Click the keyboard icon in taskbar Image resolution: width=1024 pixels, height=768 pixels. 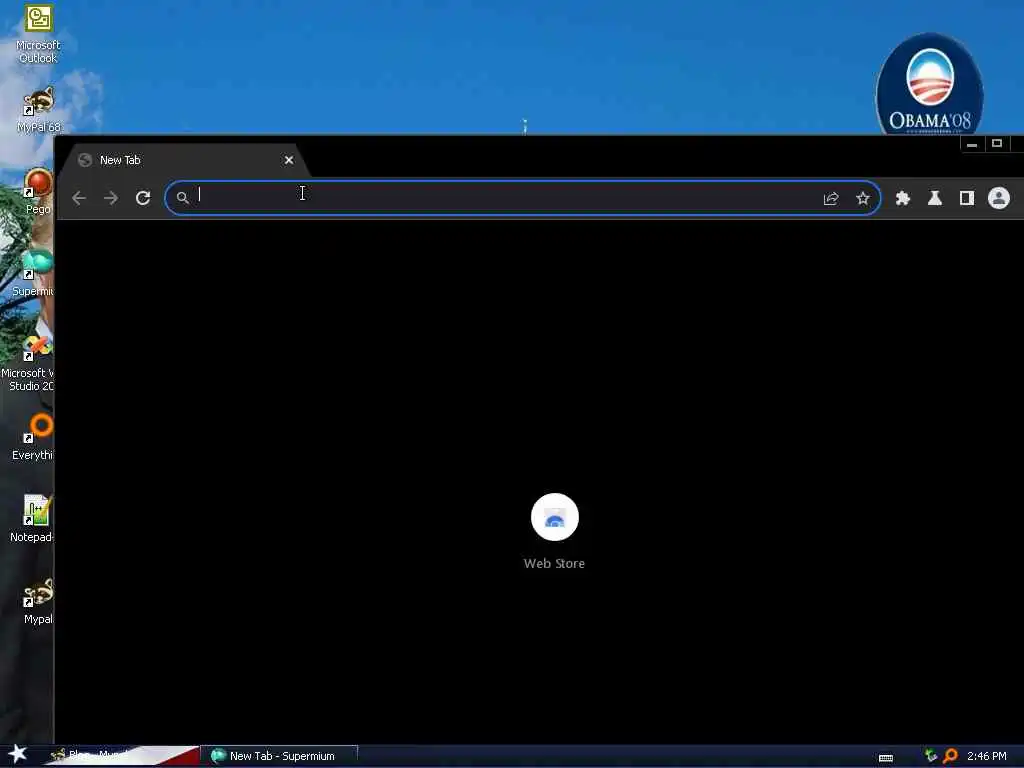point(886,758)
